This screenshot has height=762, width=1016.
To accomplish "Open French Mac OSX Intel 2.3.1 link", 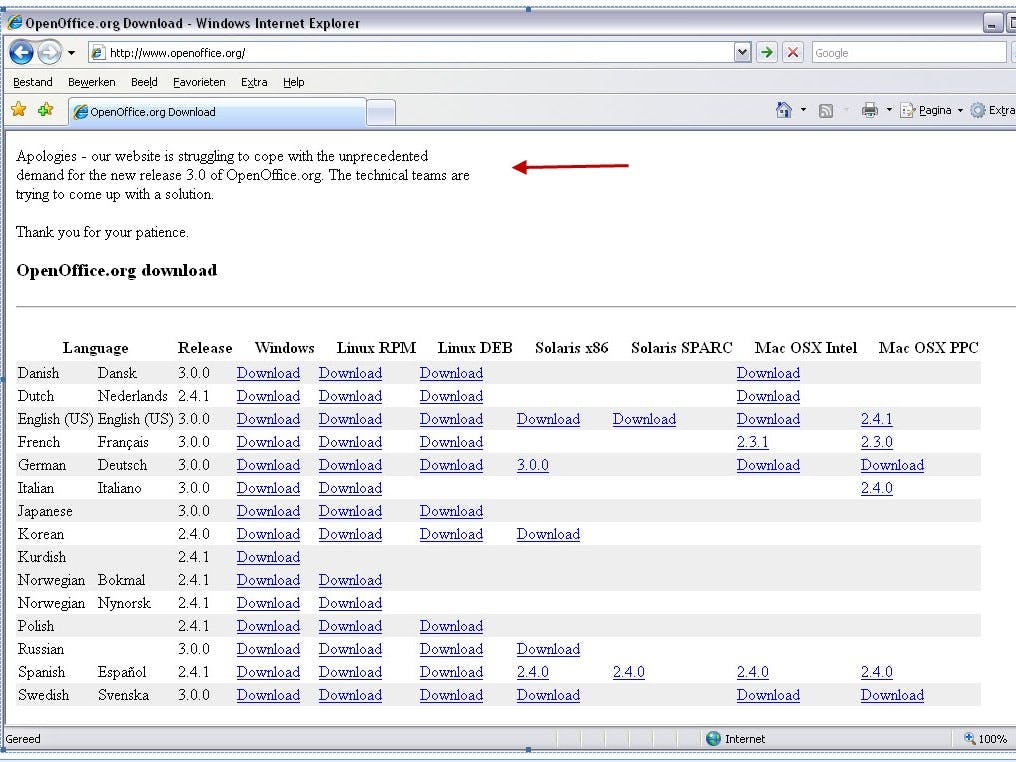I will click(752, 443).
